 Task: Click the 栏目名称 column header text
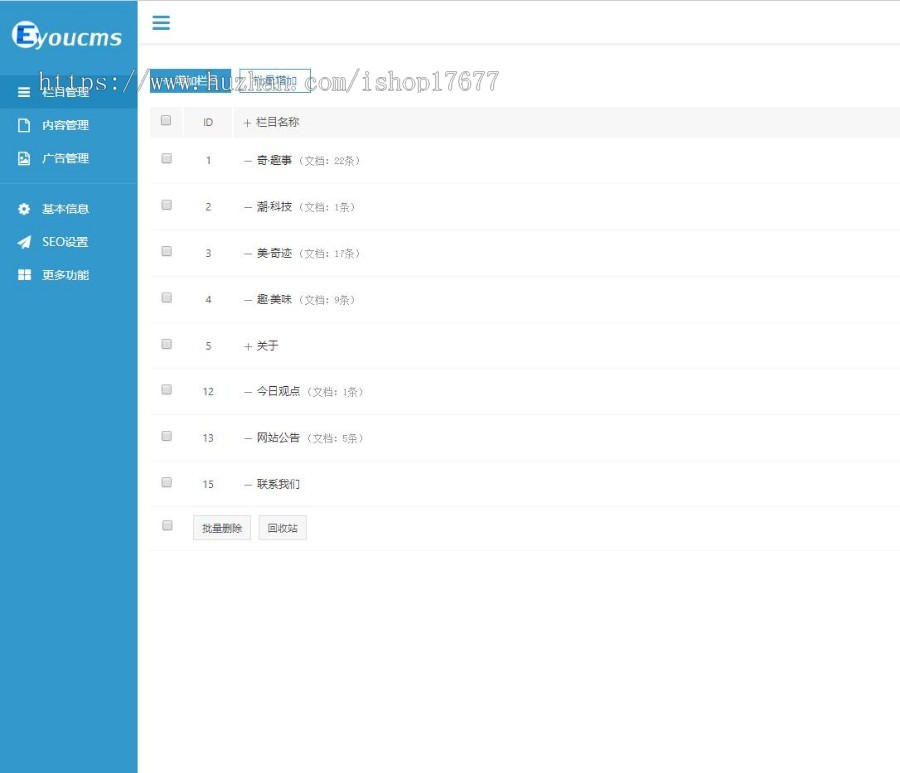277,122
